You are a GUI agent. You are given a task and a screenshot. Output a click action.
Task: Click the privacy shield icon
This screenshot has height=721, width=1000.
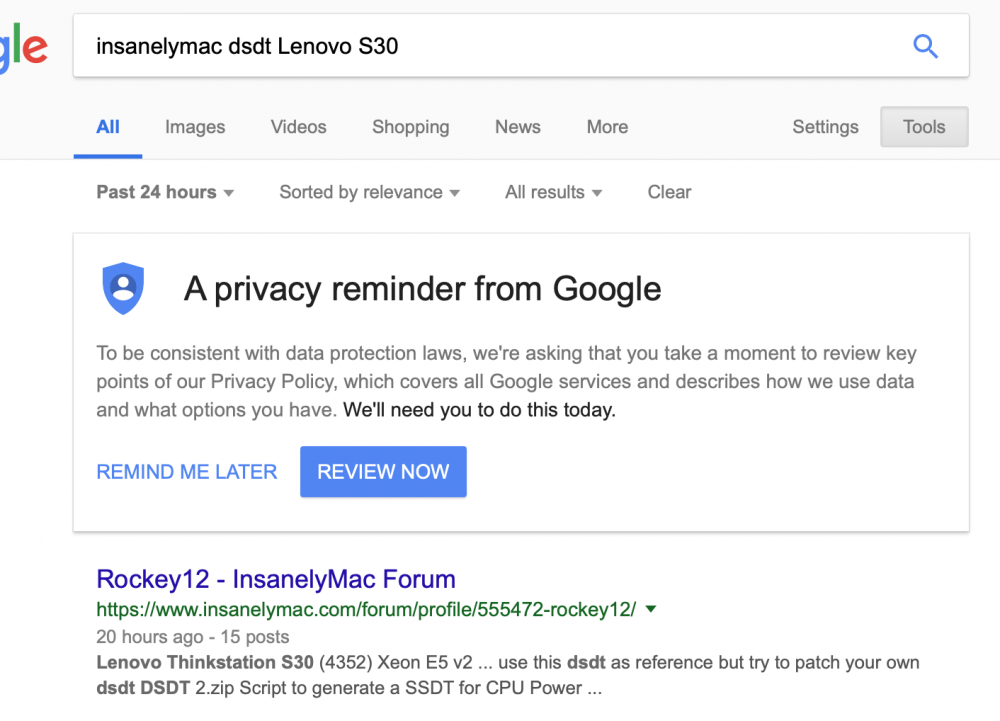pos(123,288)
